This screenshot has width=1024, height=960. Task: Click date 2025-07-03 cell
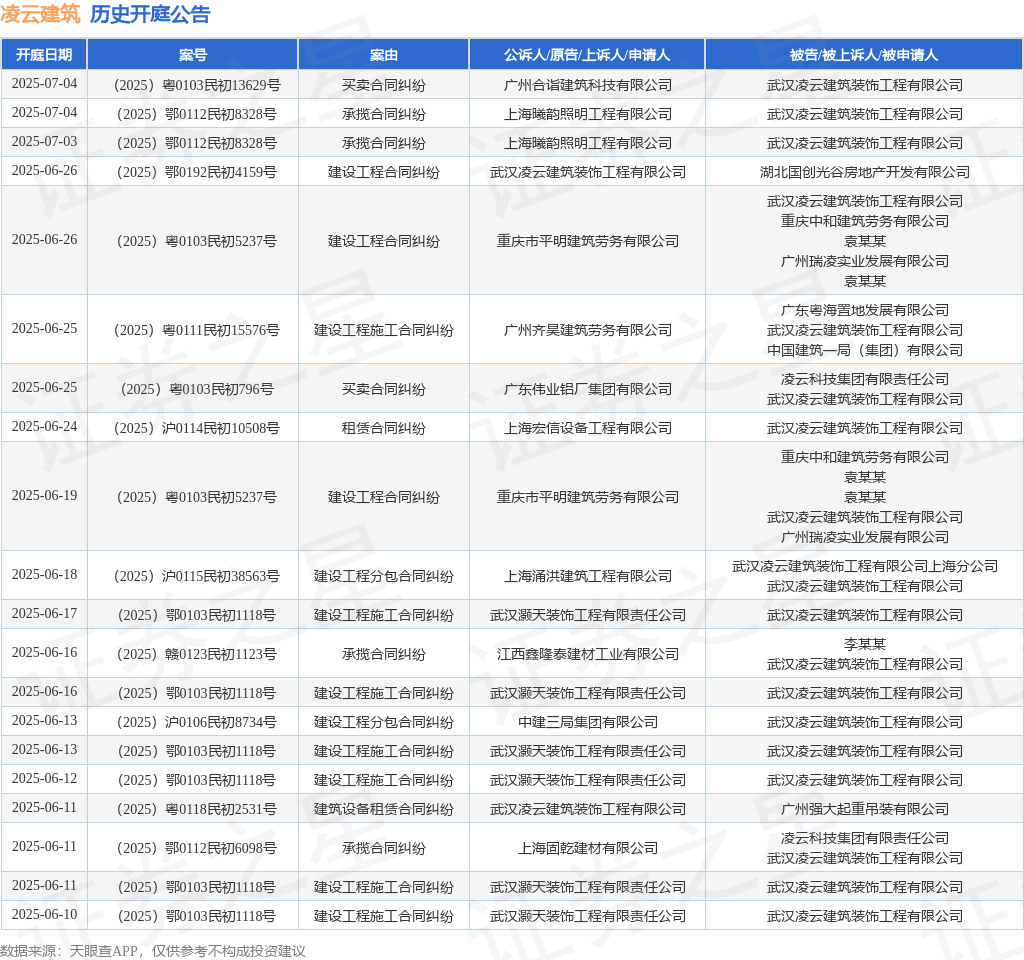point(44,142)
